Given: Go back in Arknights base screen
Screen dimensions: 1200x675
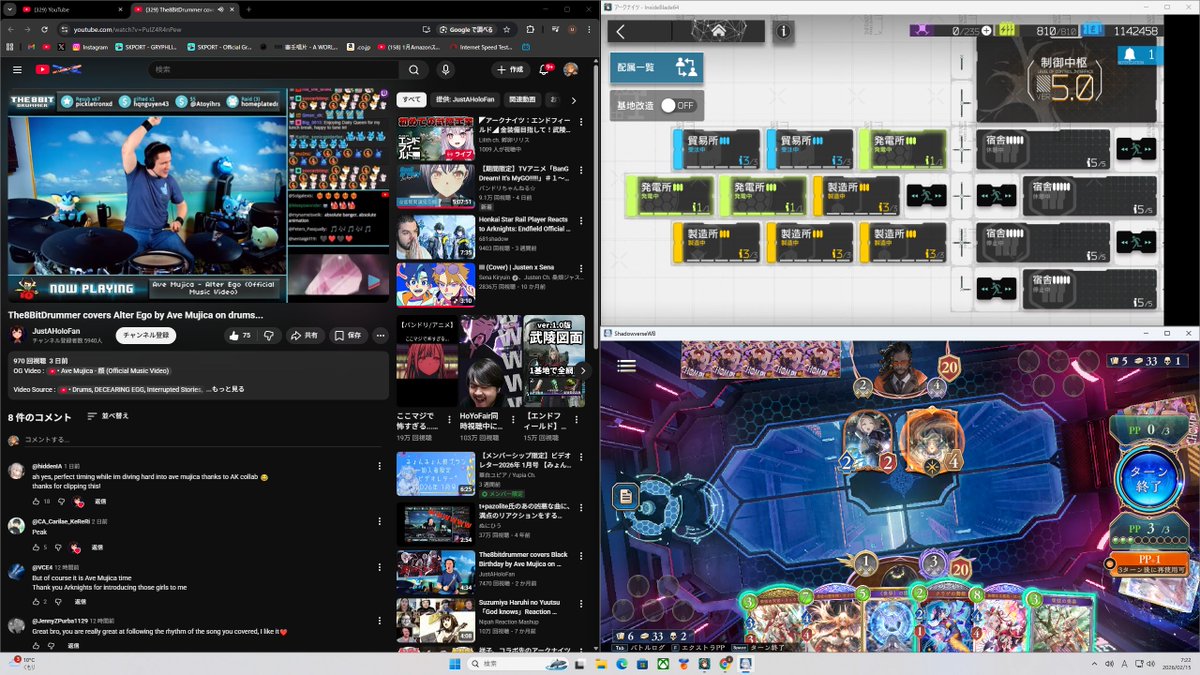Looking at the screenshot, I should [x=621, y=31].
